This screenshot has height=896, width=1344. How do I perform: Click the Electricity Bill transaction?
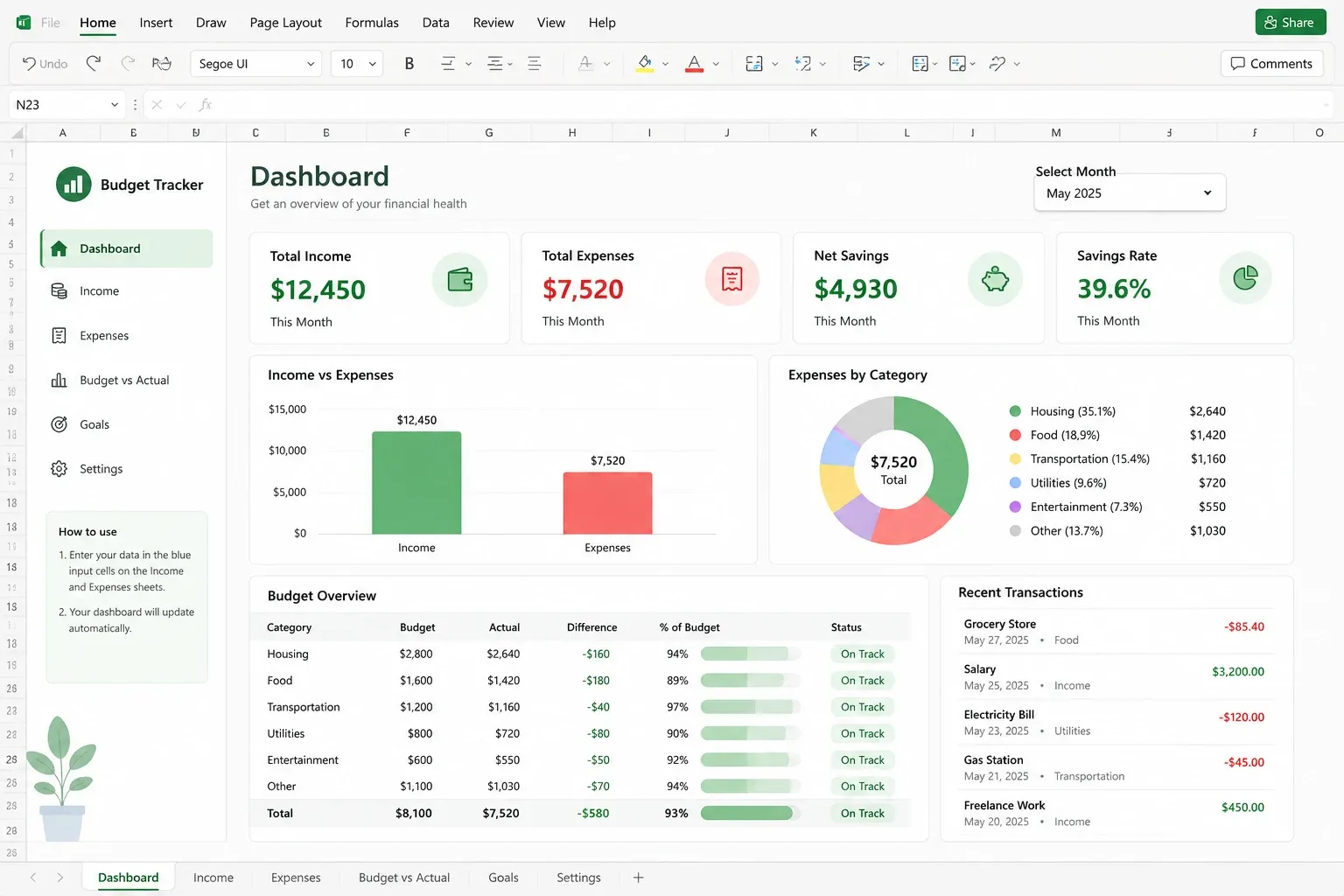point(1113,722)
